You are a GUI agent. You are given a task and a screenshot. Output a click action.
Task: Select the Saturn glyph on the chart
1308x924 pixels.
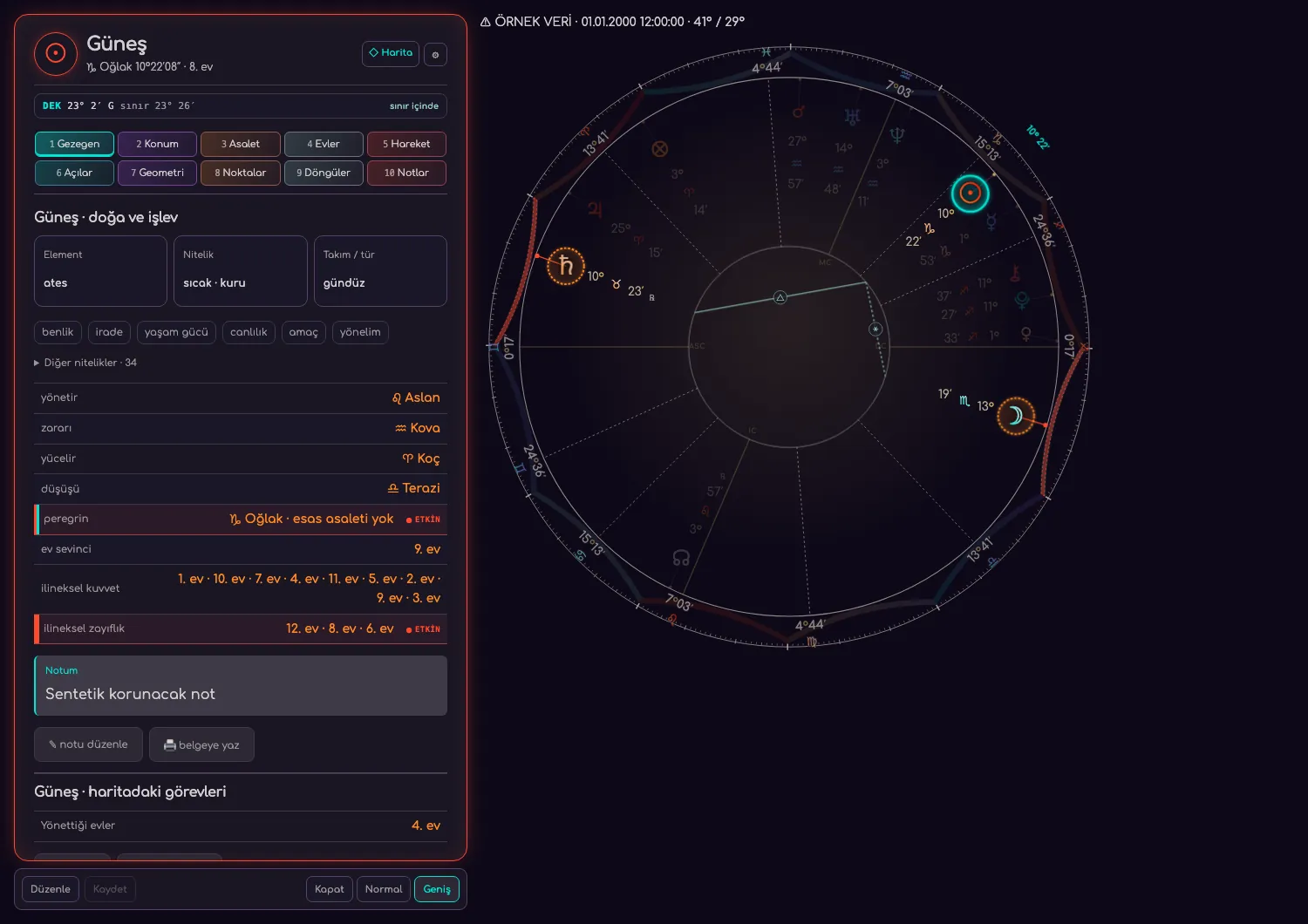pos(566,266)
